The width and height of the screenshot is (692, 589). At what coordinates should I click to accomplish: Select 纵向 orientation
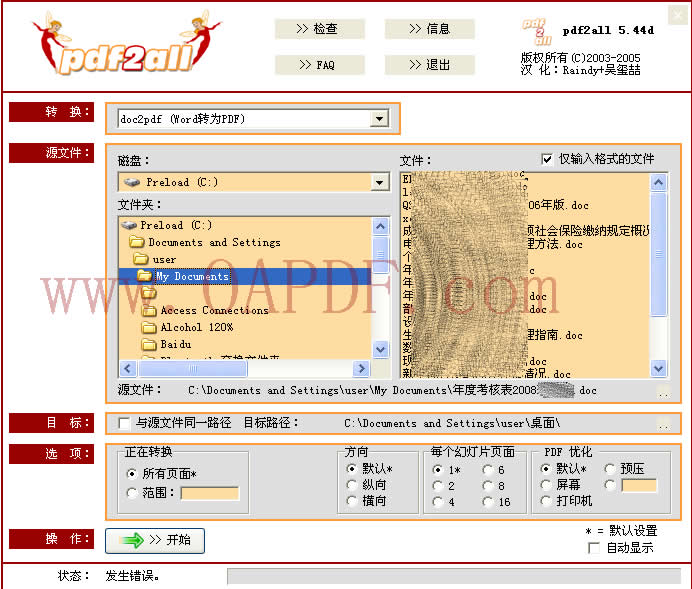pos(352,485)
